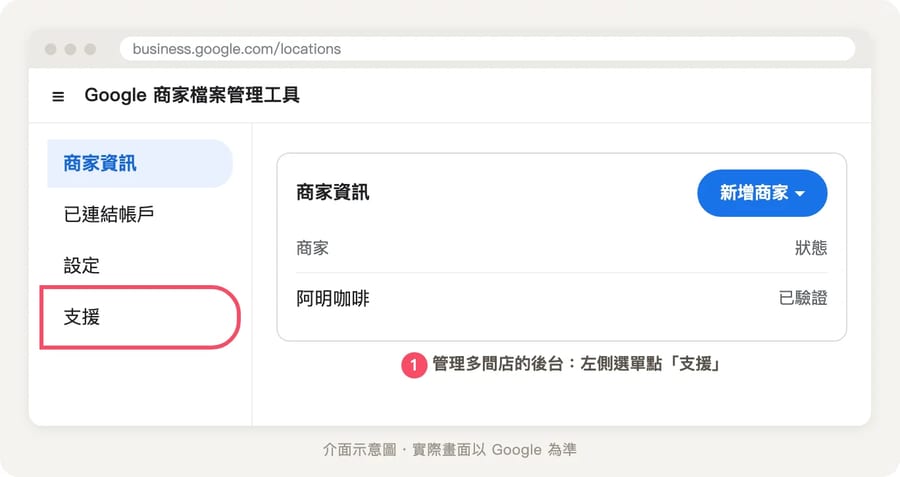The height and width of the screenshot is (477, 900).
Task: Open the hamburger menu icon
Action: coord(58,96)
